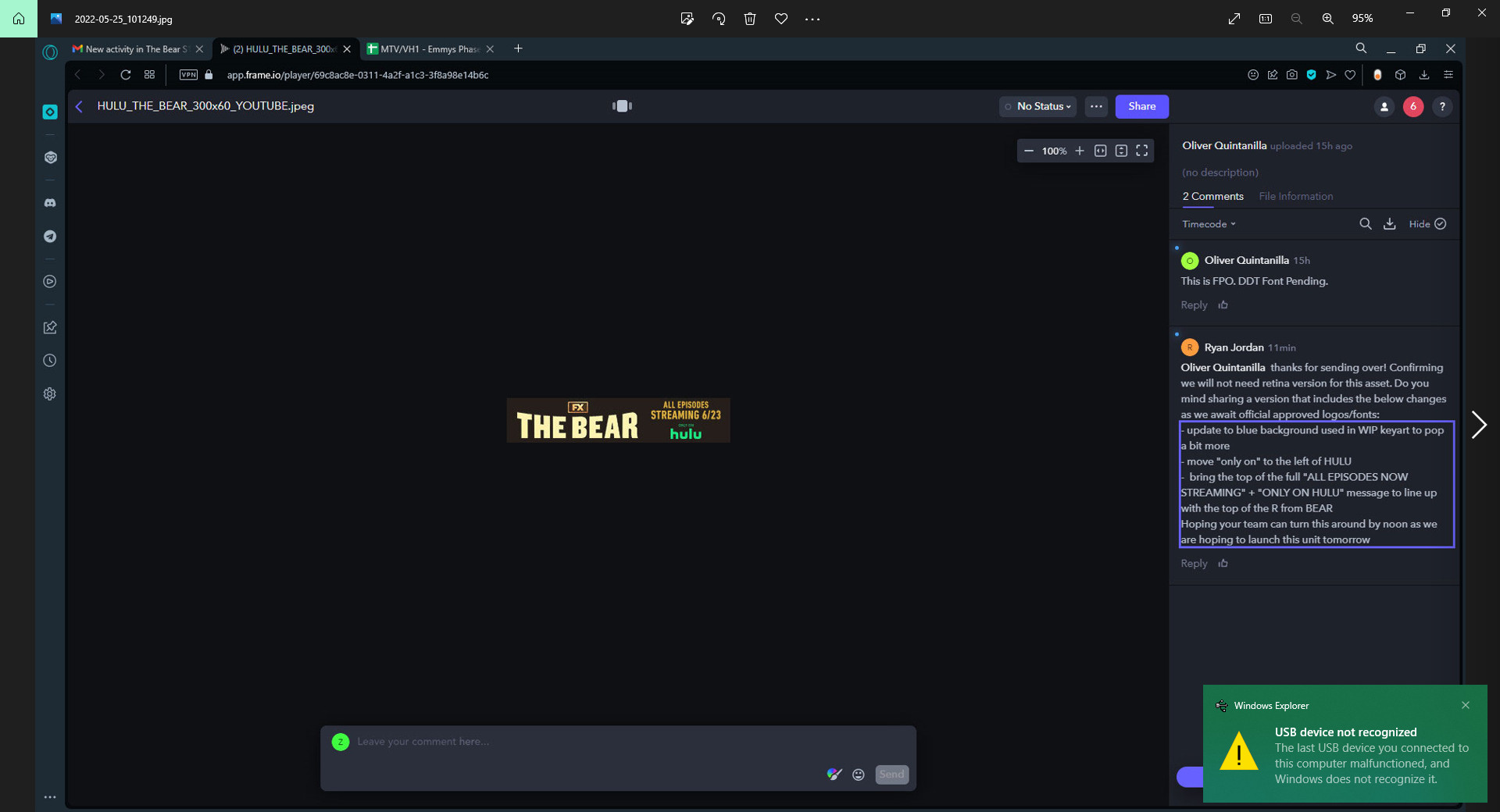Open the Photos actual size icon

[x=1265, y=19]
